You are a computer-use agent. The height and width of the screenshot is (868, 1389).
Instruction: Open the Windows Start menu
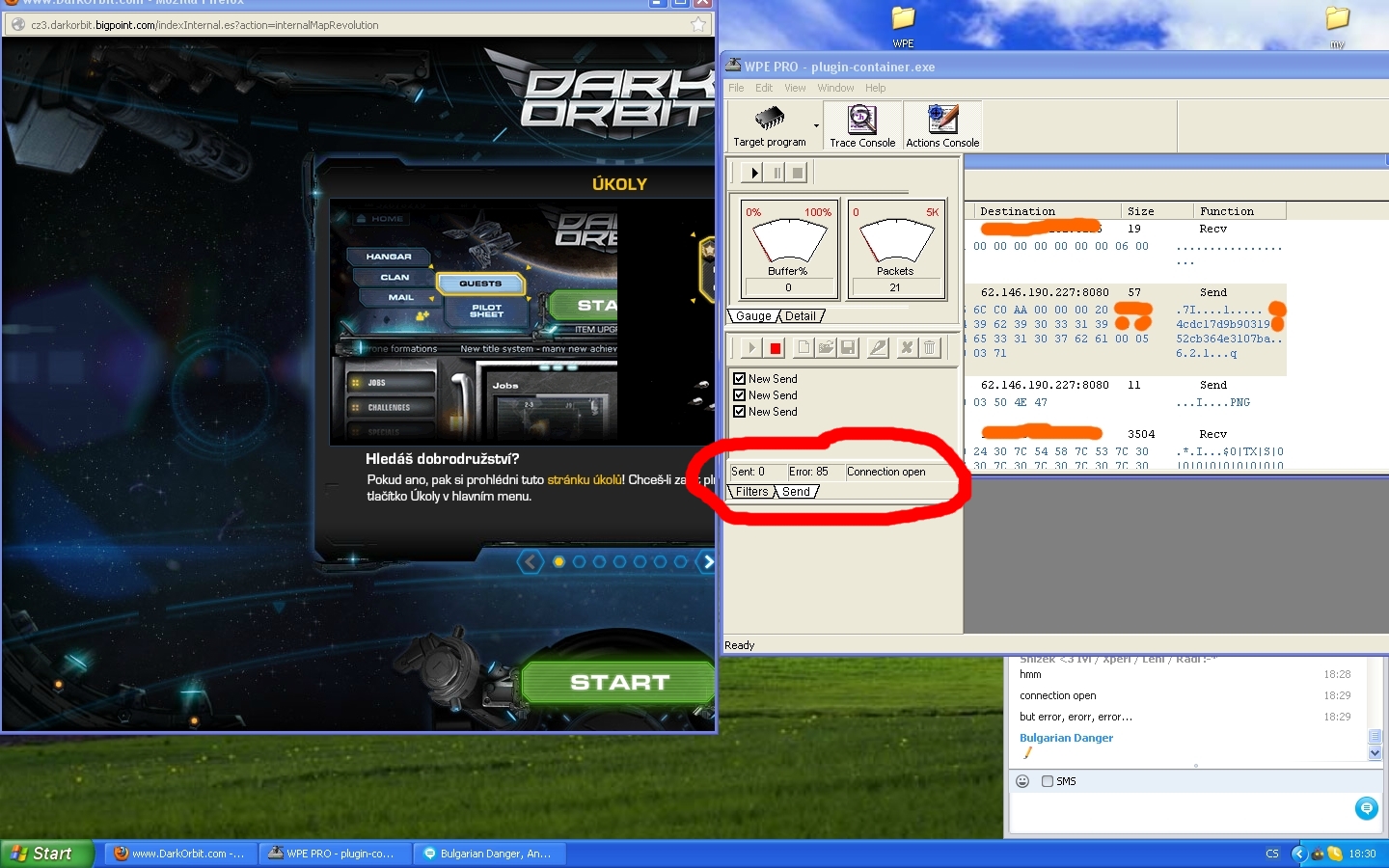(46, 854)
